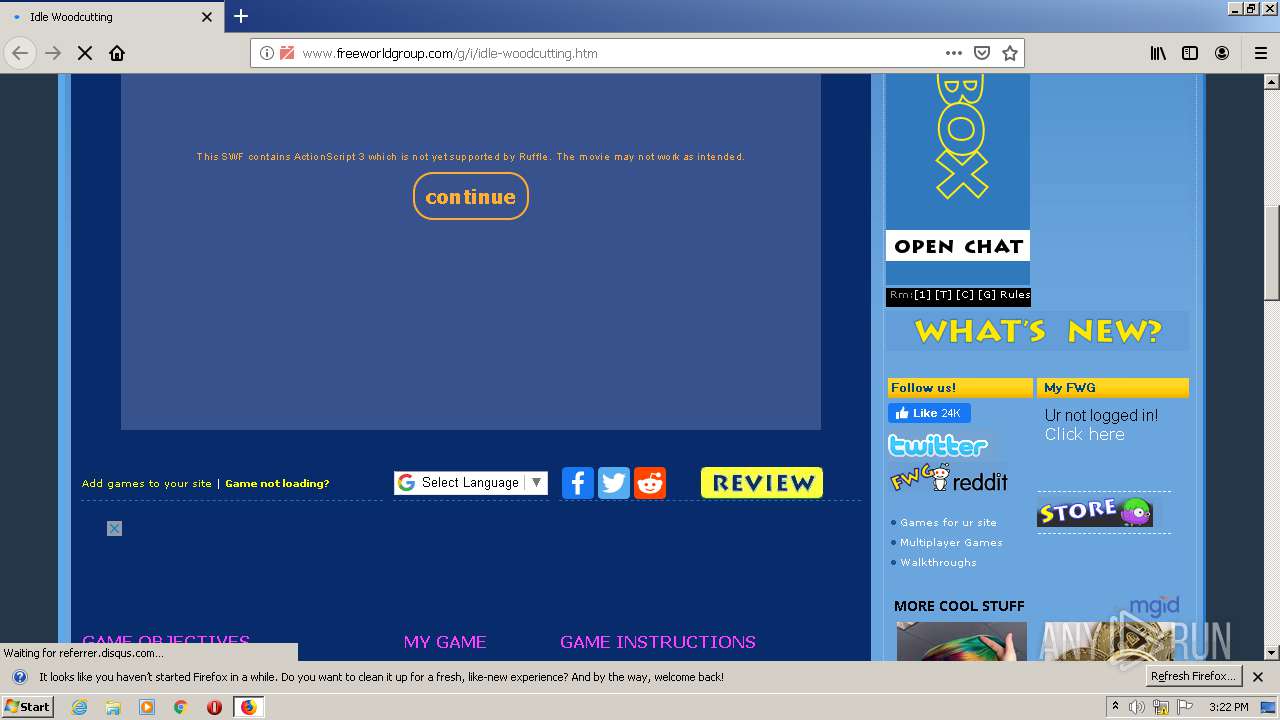Click the orange continue button
The width and height of the screenshot is (1280, 720).
(471, 196)
